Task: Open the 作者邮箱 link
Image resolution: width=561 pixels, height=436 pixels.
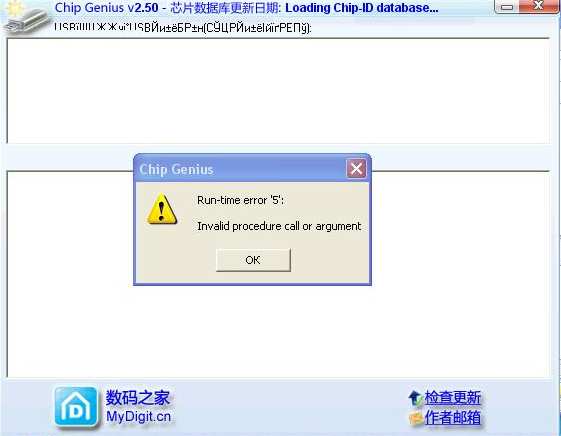Action: click(452, 417)
